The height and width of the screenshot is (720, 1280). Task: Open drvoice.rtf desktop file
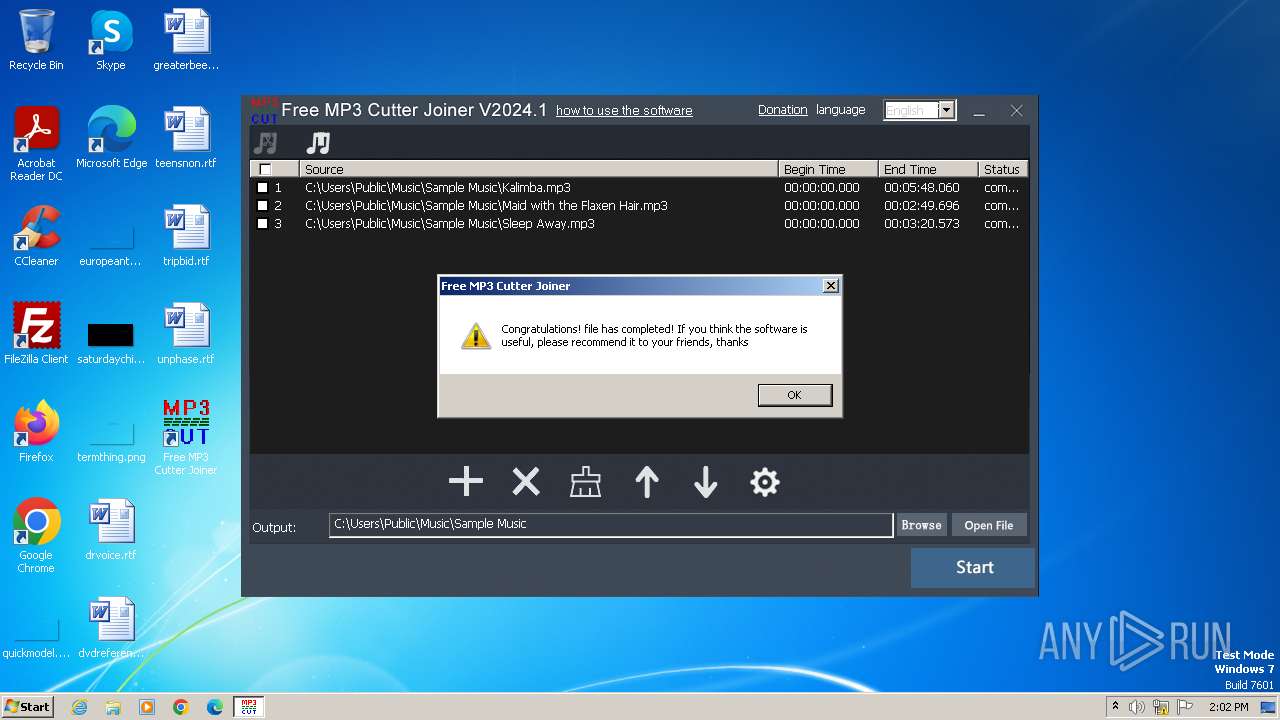(x=111, y=531)
